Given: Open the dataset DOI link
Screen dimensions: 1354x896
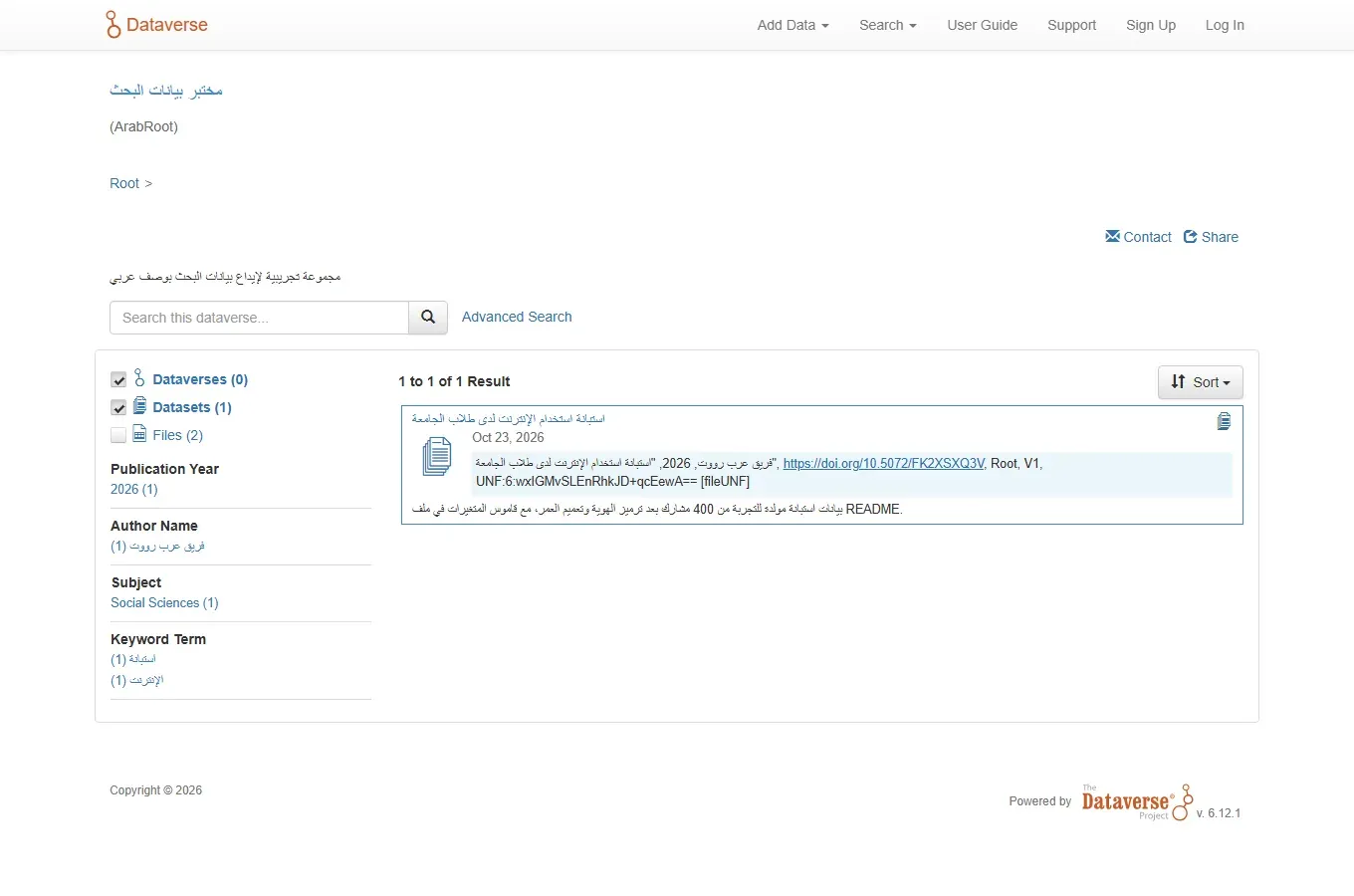Looking at the screenshot, I should click(x=883, y=463).
